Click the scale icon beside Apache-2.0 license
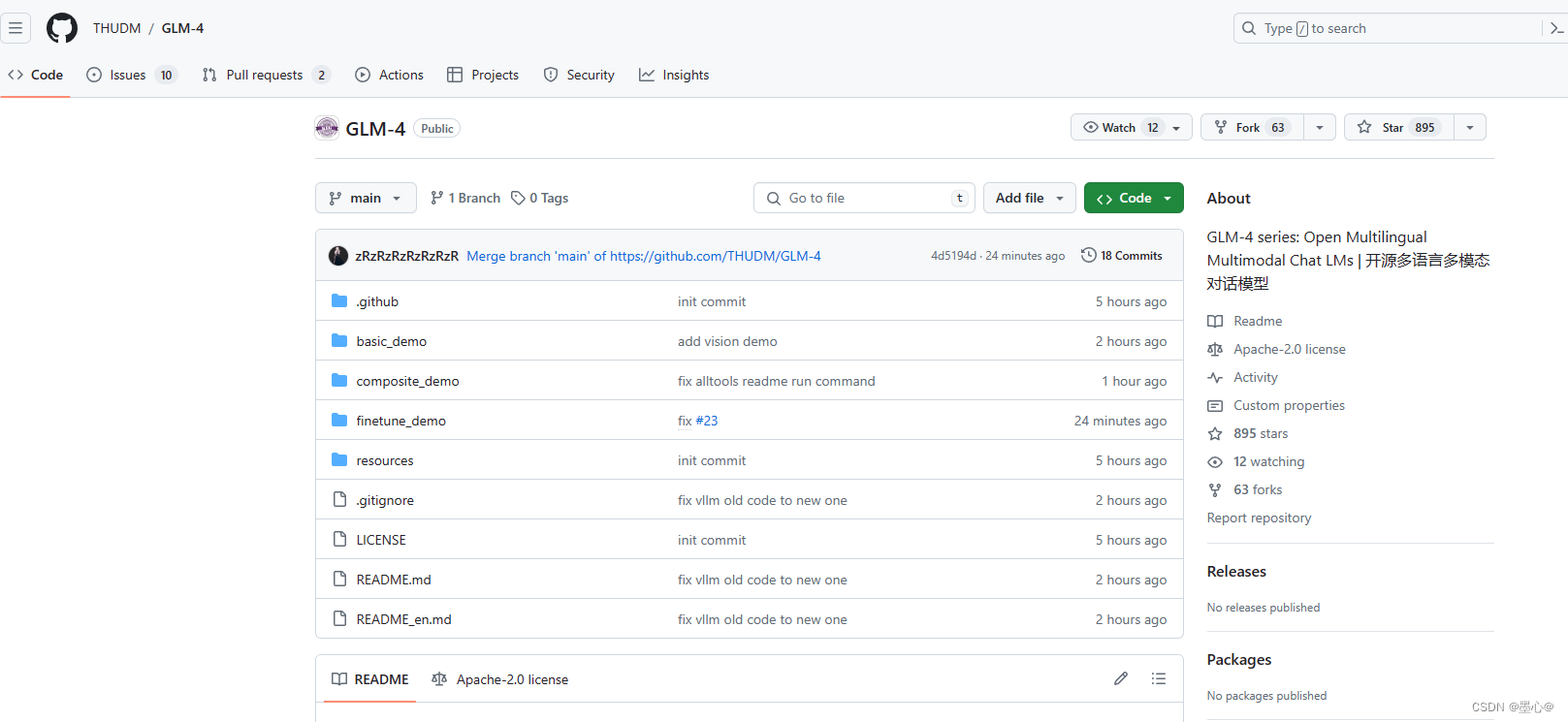Viewport: 1568px width, 722px height. click(1215, 350)
